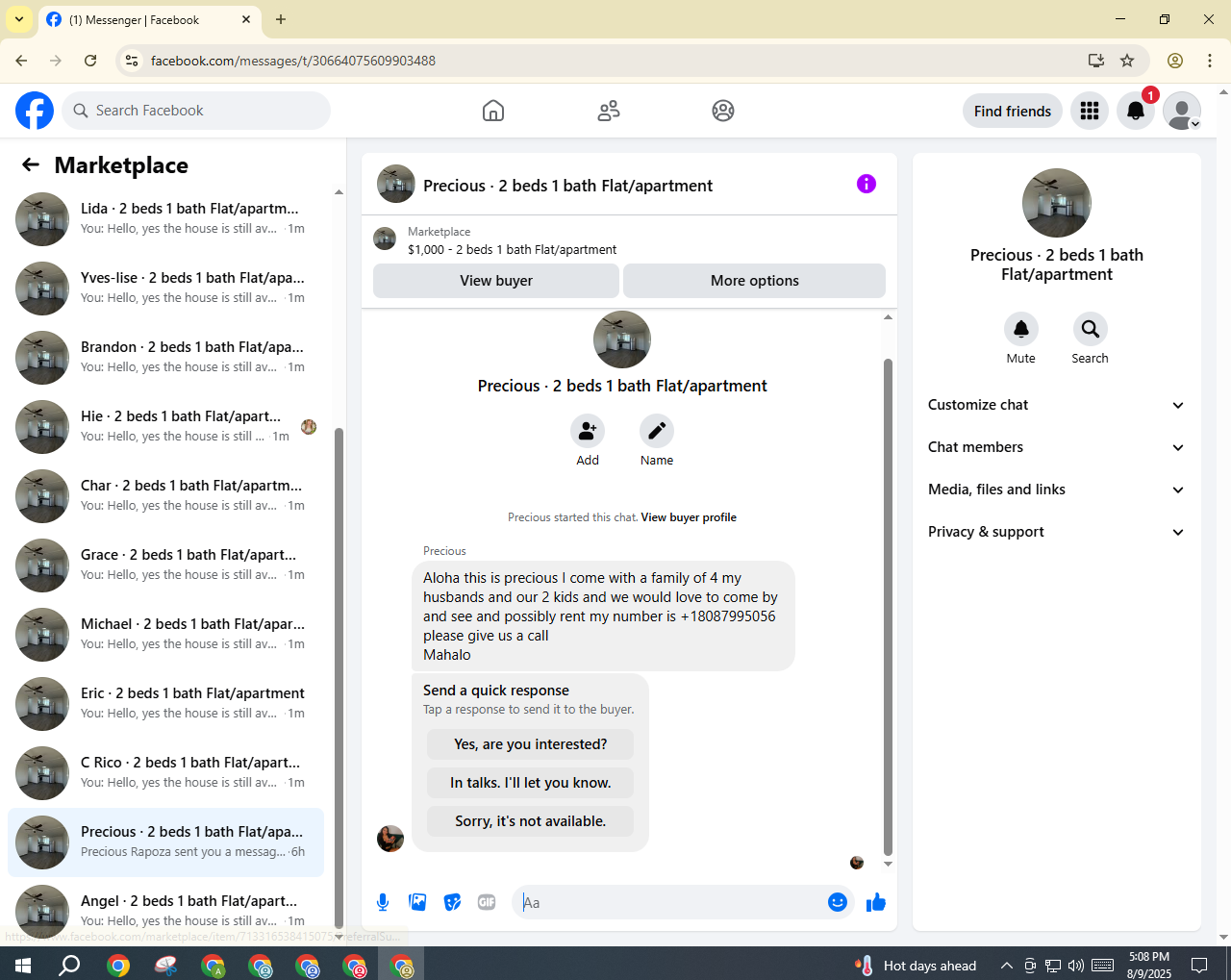Open the volume control in system tray
The height and width of the screenshot is (980, 1231).
pyautogui.click(x=1076, y=966)
